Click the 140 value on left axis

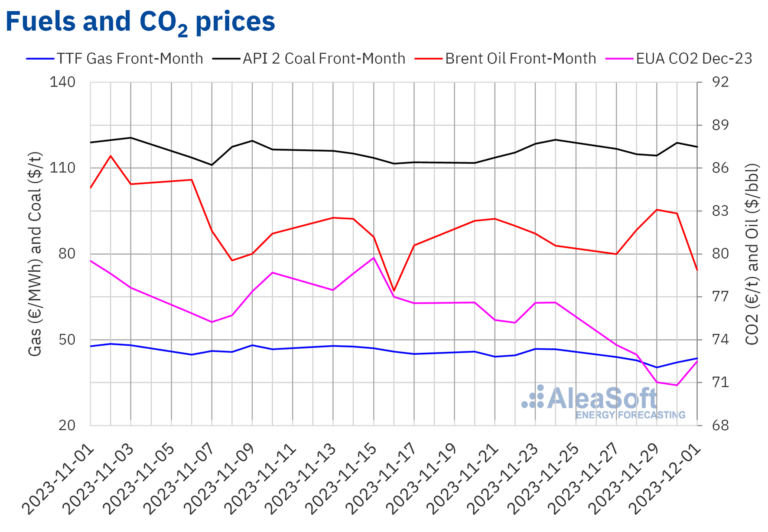tap(63, 82)
